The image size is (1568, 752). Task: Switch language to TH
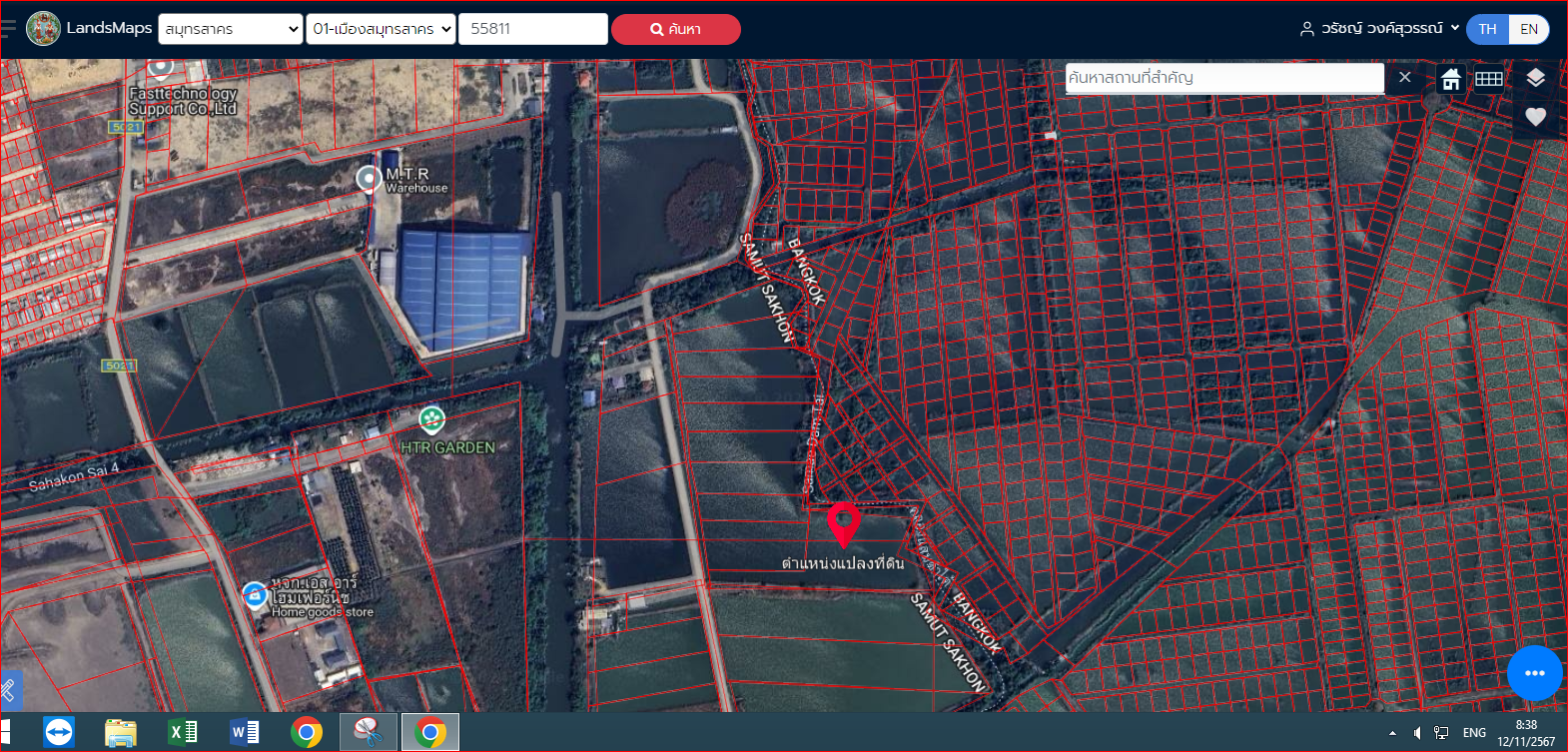pos(1488,29)
